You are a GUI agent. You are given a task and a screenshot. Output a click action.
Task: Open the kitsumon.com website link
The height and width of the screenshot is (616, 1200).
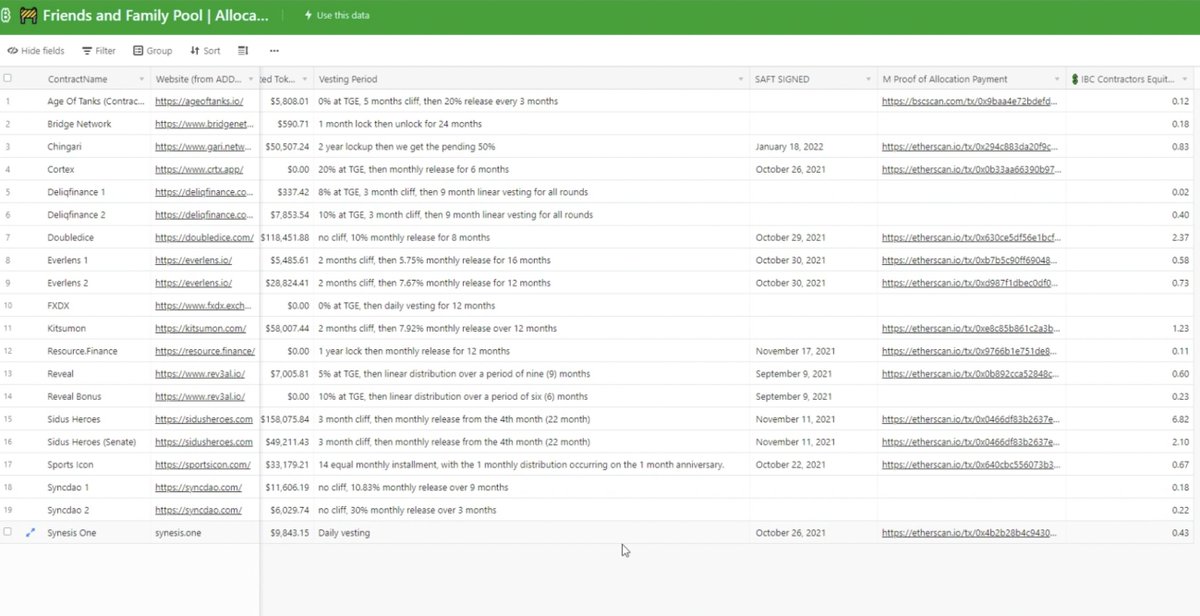tap(200, 328)
